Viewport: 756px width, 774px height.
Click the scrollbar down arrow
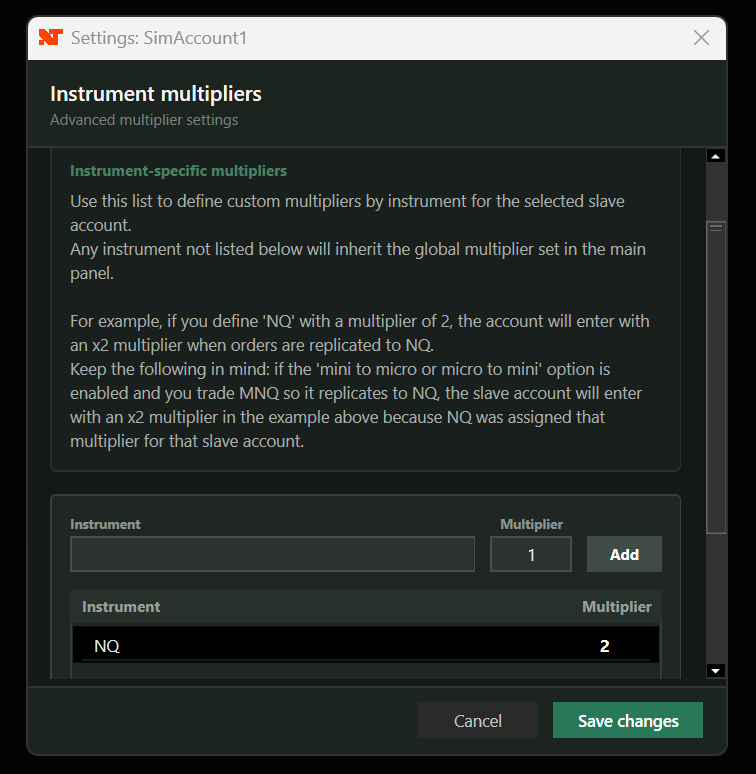[x=716, y=671]
